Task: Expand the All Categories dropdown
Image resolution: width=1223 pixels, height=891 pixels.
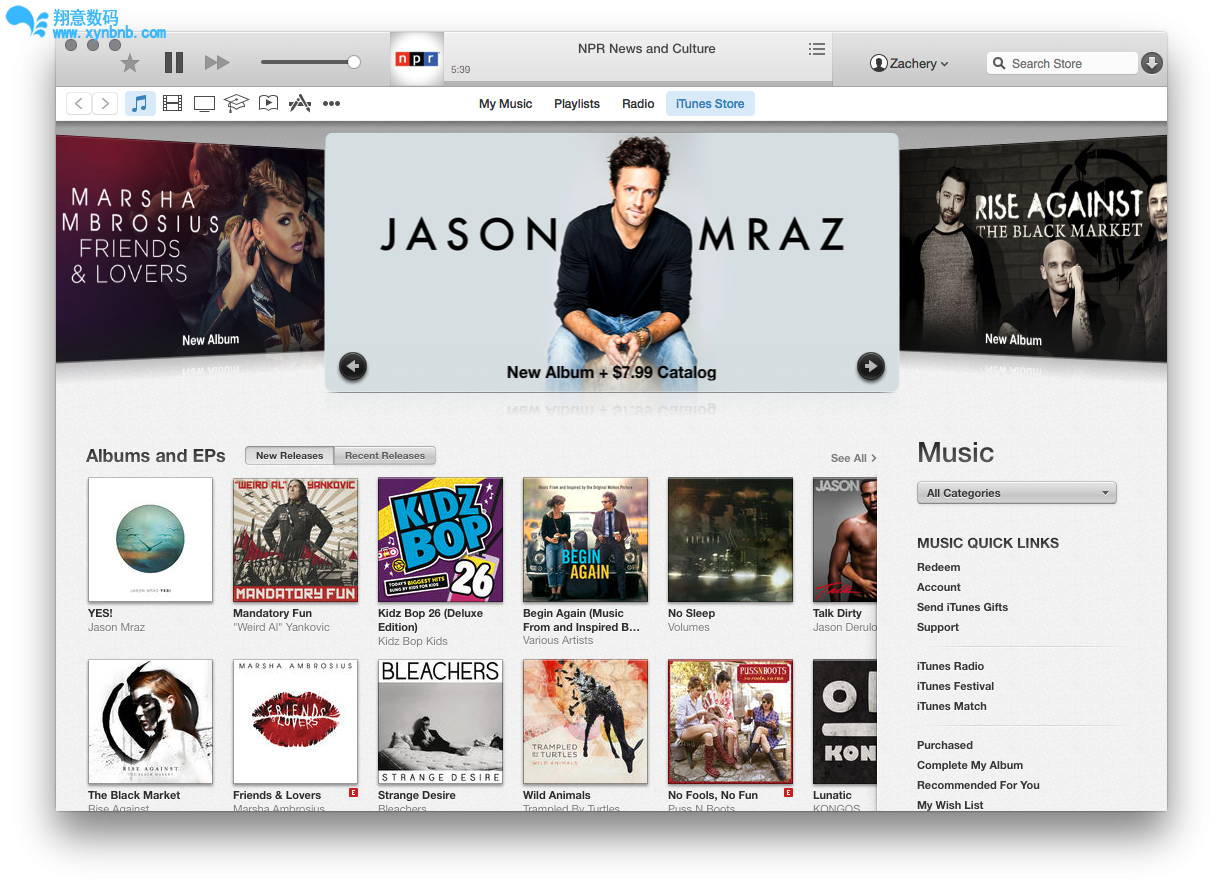Action: 1016,493
